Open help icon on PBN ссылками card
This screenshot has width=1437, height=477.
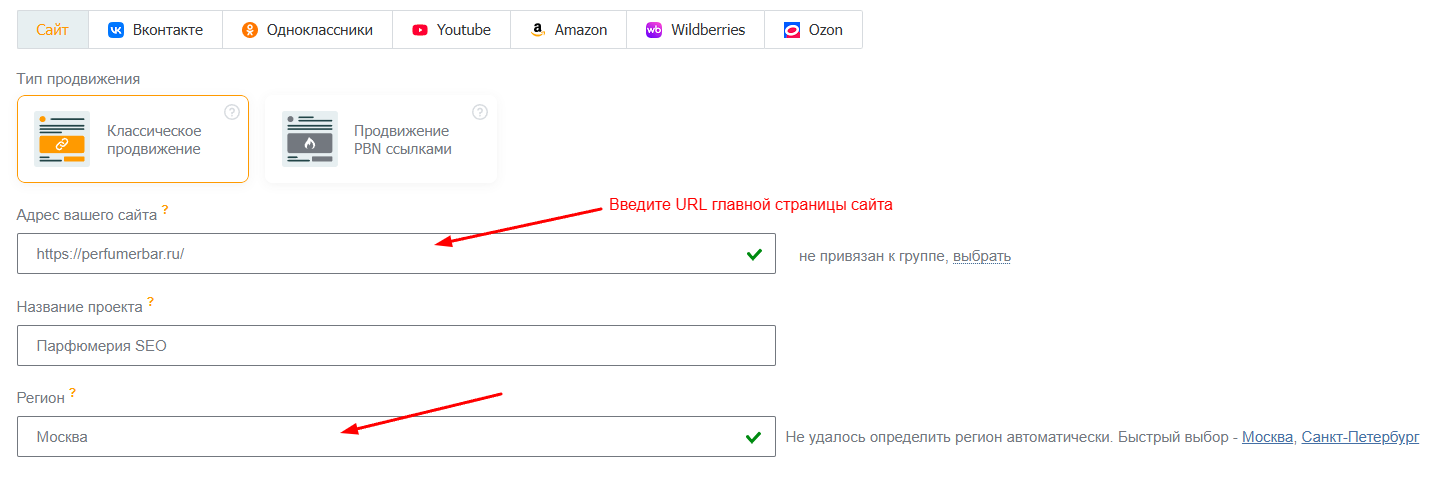click(480, 112)
